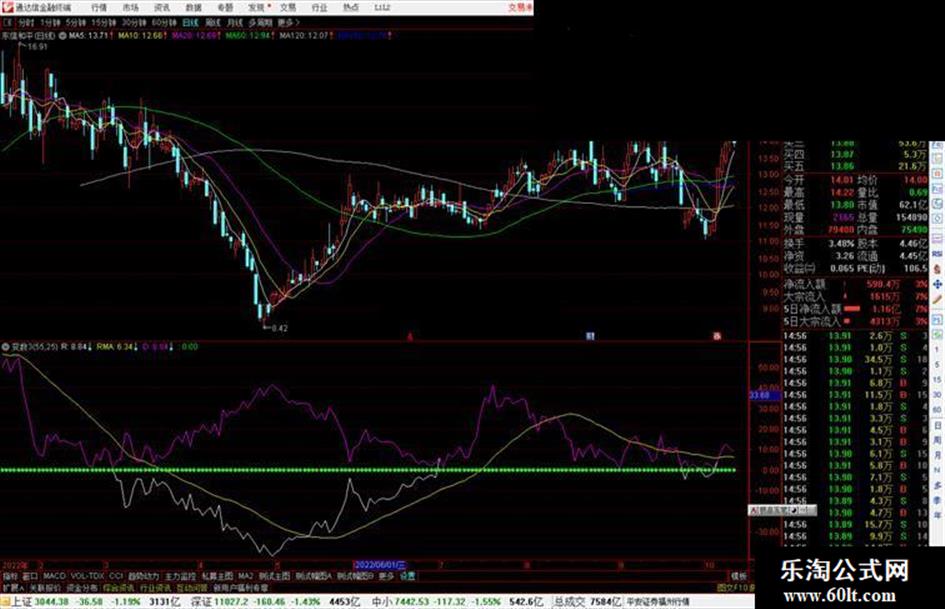
Task: Switch to the 分时 chart tab
Action: click(26, 23)
